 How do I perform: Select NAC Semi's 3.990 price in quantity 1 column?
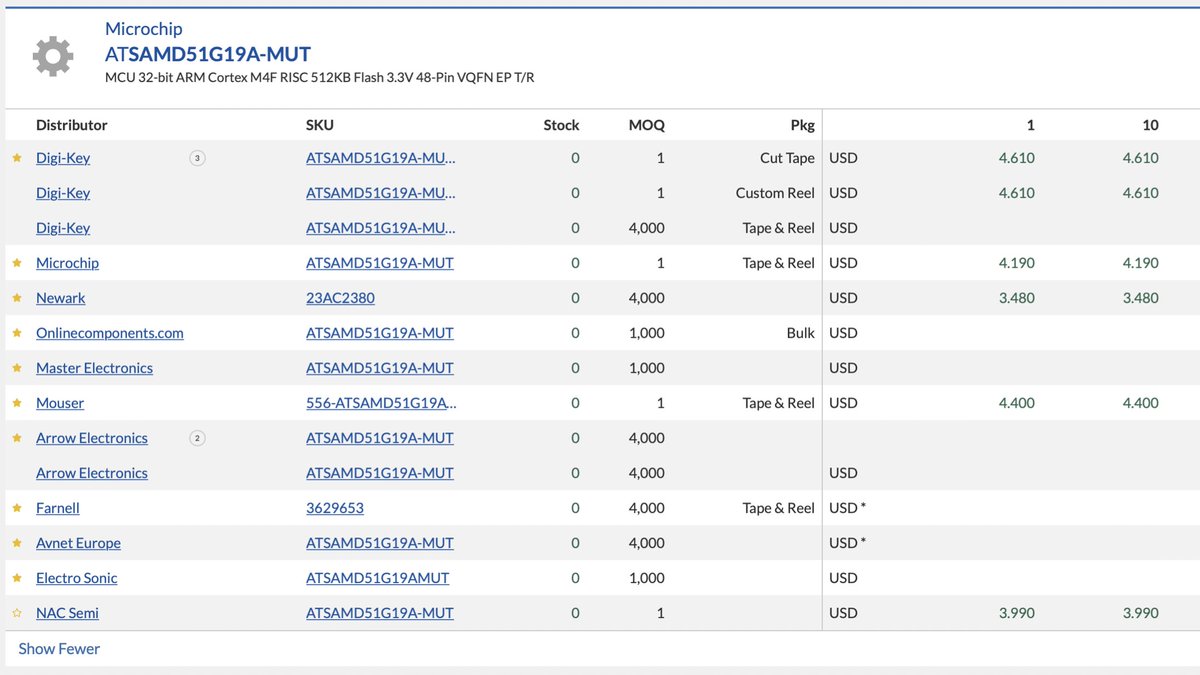click(x=1017, y=613)
